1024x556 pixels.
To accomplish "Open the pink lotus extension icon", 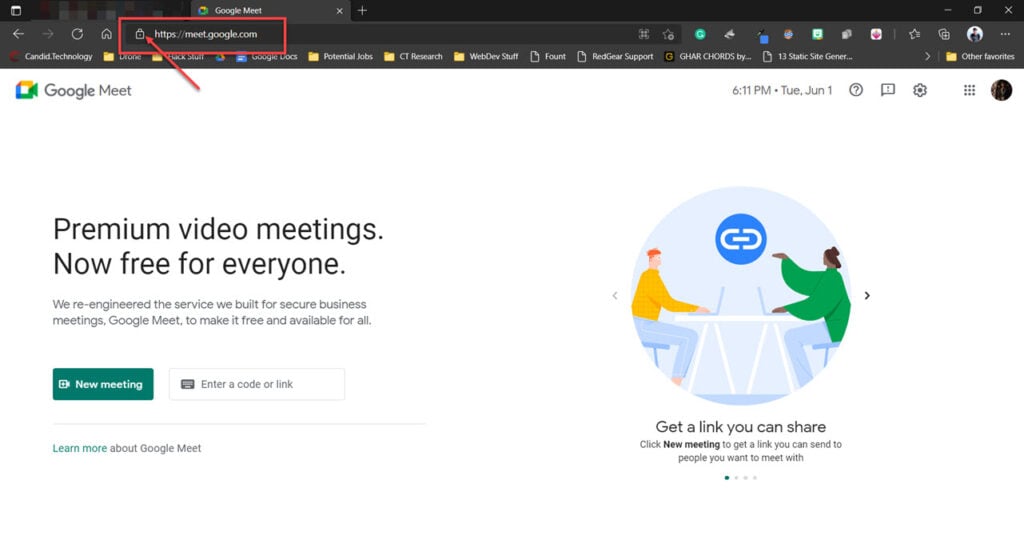I will point(876,34).
